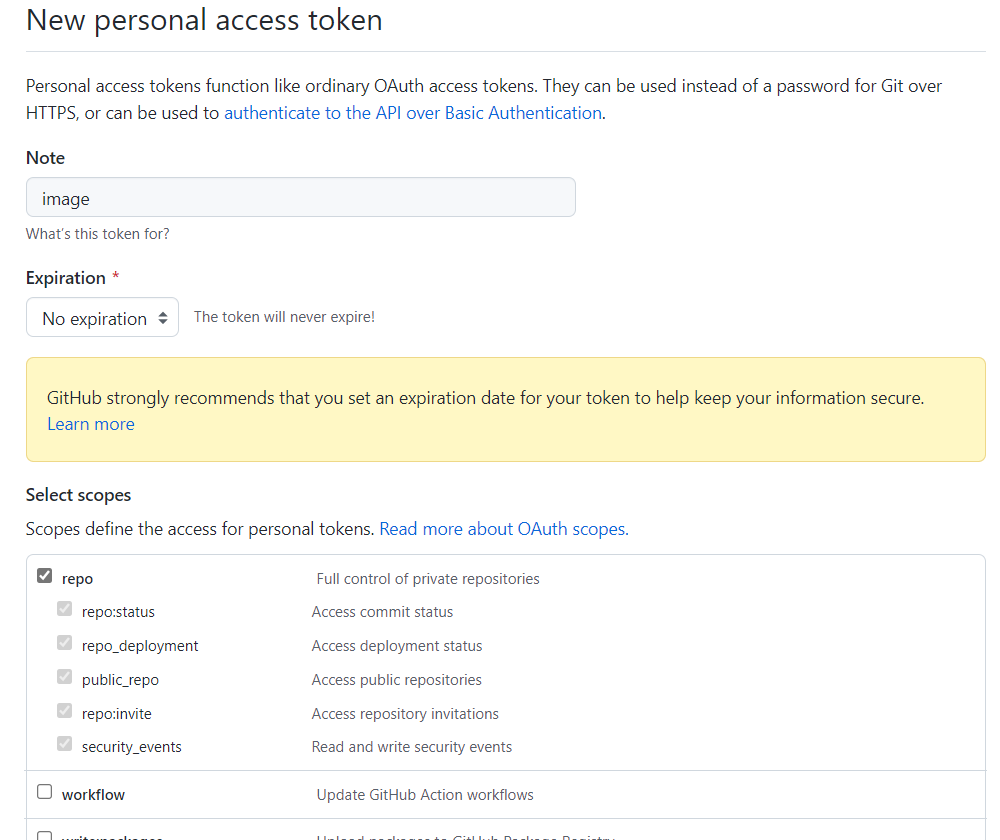Toggle the repo:invite checkbox
Screen dimensions: 1000x840
(65, 711)
